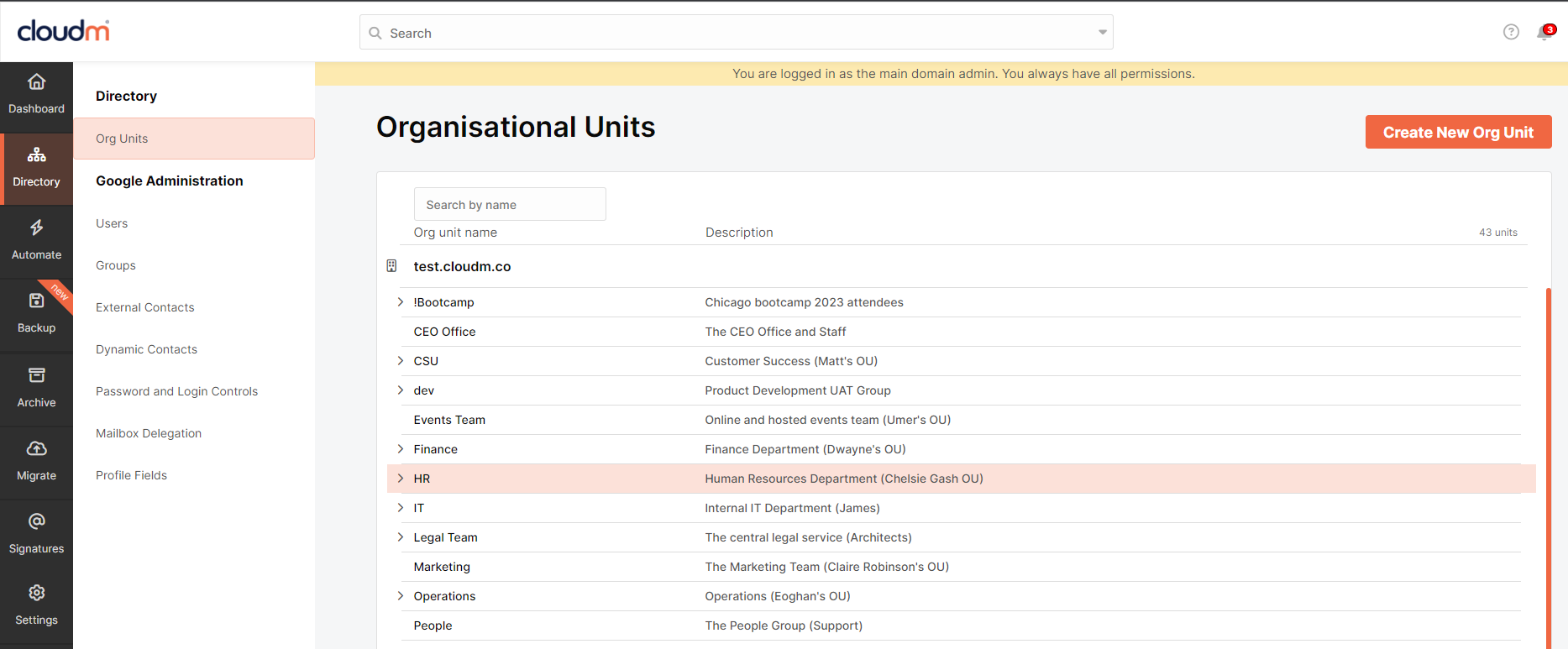Image resolution: width=1568 pixels, height=649 pixels.
Task: Click the HR org unit name
Action: coord(422,479)
